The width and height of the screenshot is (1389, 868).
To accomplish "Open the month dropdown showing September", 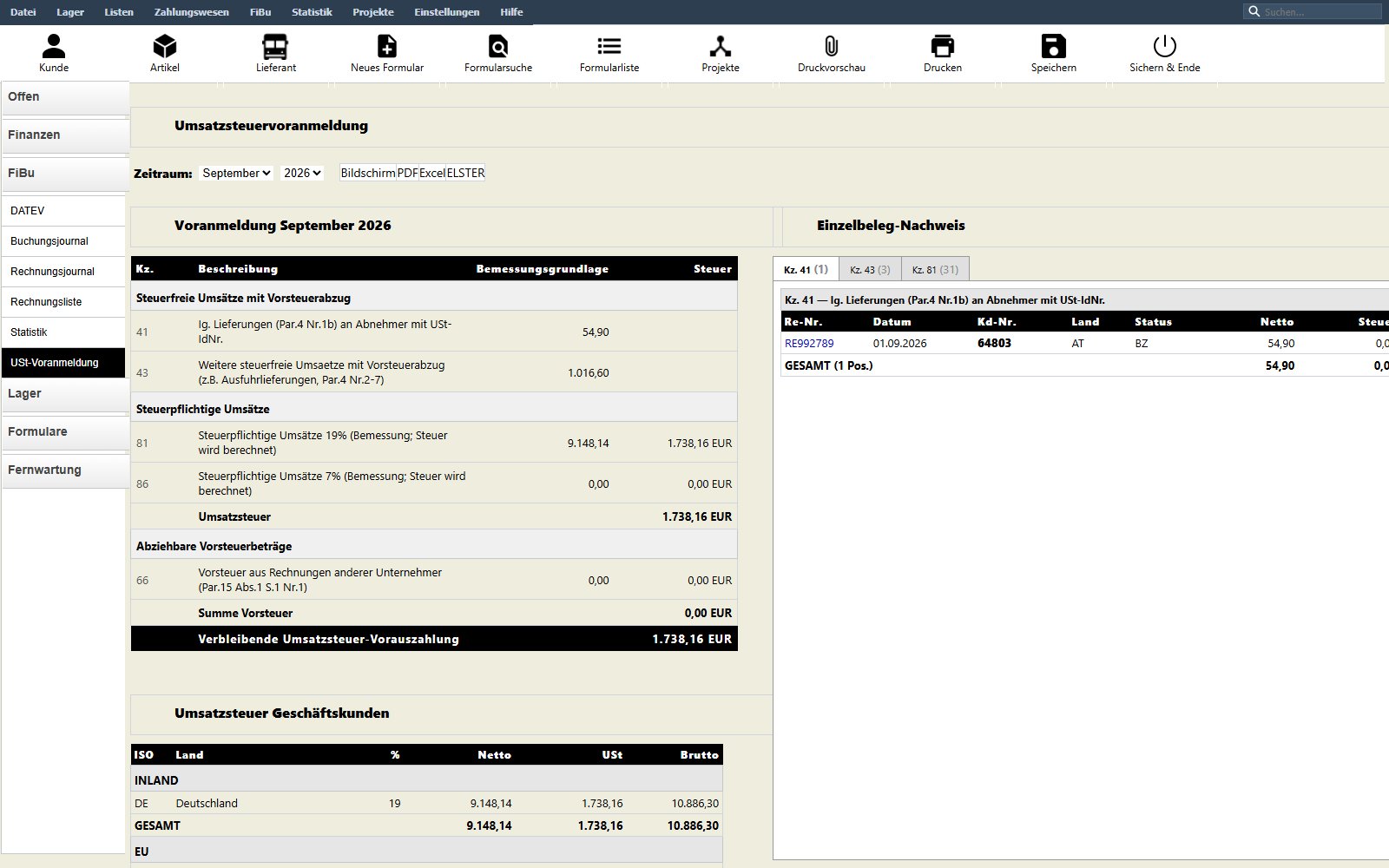I will [x=236, y=173].
